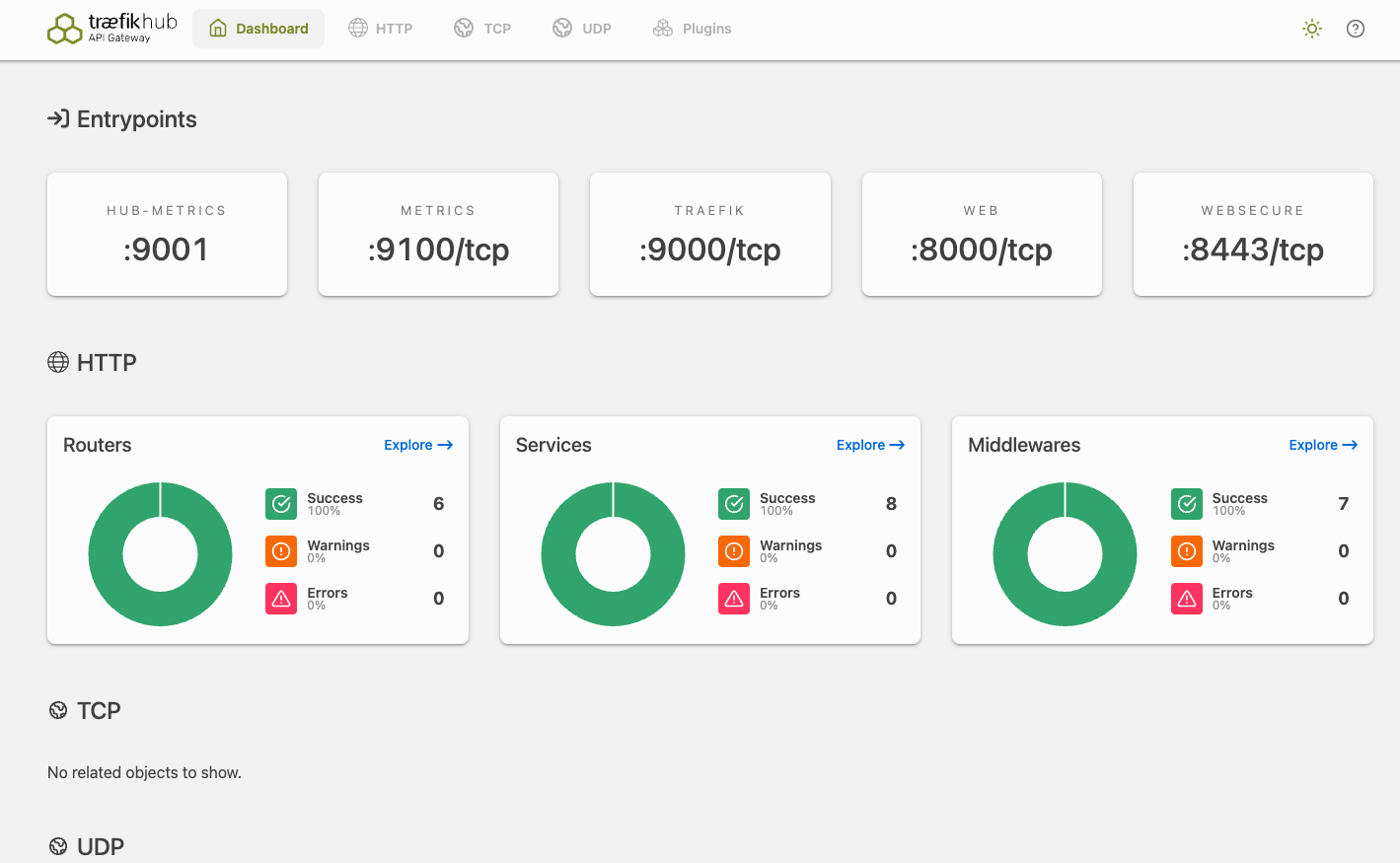Click the Traefik Hub logo

click(65, 29)
